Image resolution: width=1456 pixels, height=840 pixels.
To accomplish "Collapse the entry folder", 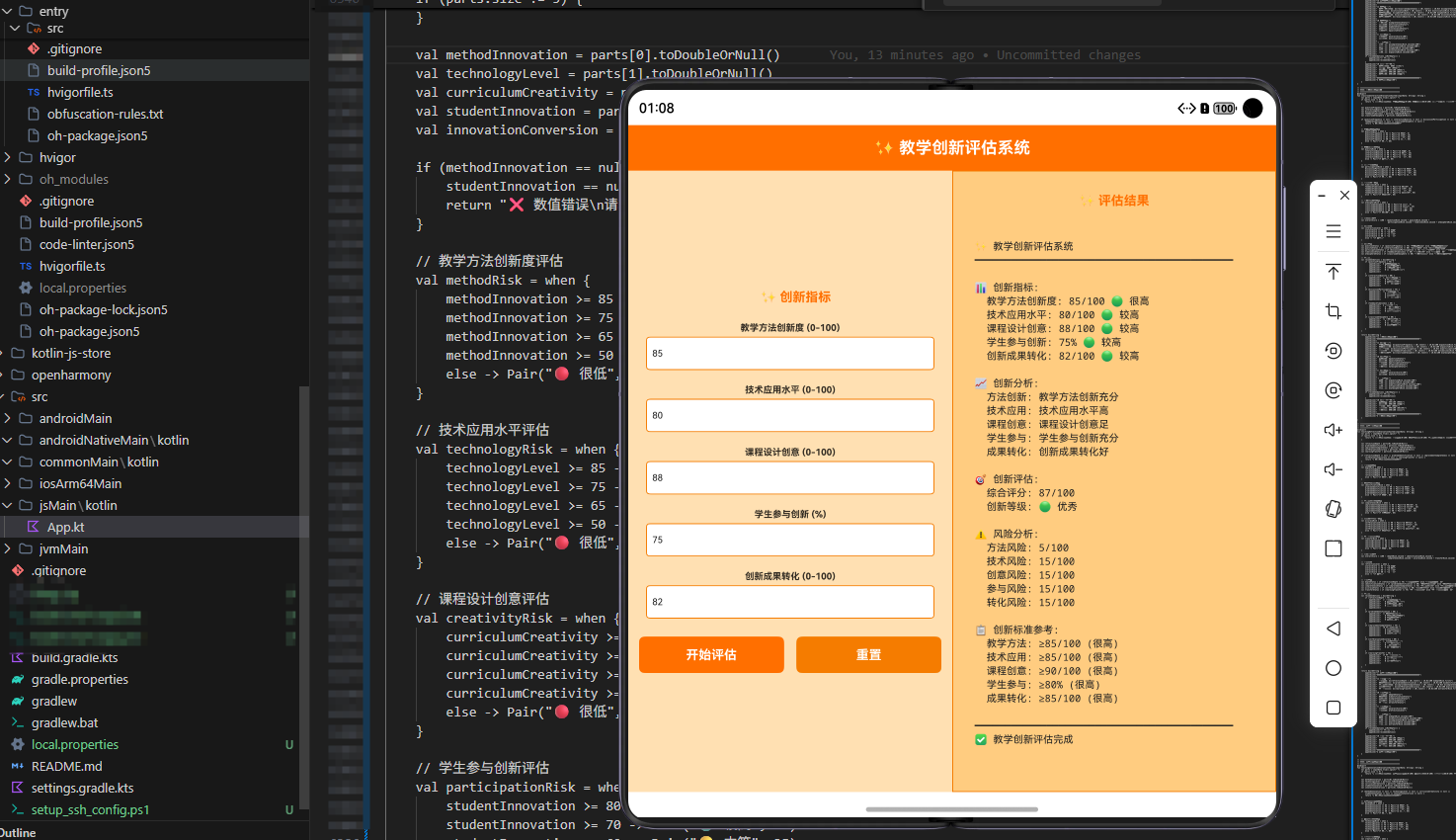I will click(8, 11).
